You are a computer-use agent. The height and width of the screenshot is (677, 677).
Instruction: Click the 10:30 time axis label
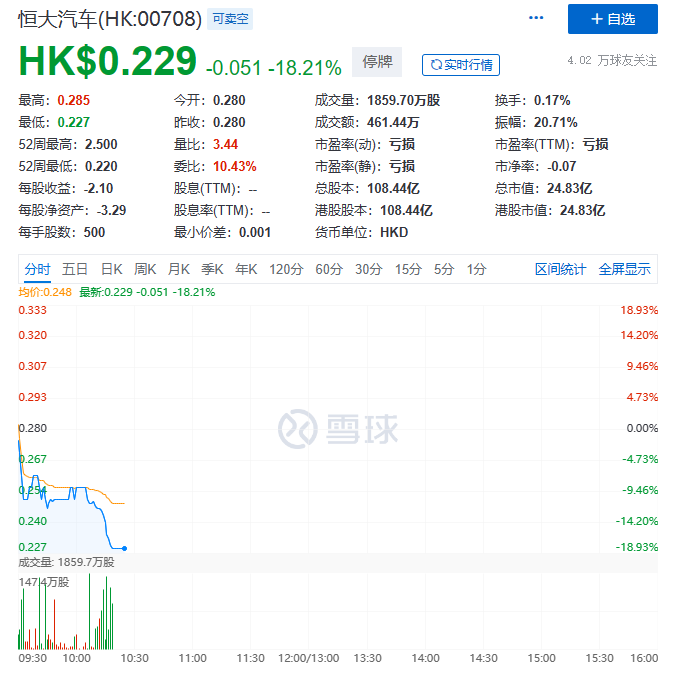pyautogui.click(x=134, y=658)
